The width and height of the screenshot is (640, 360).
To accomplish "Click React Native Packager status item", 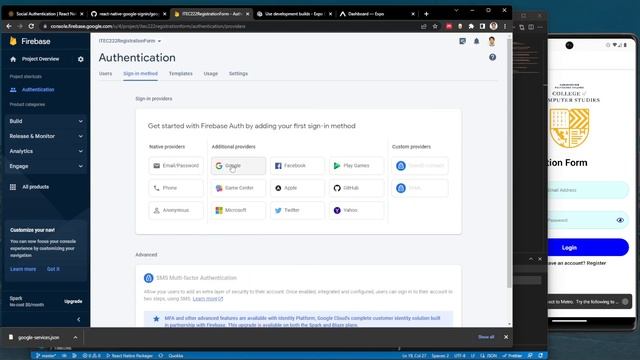I will [x=129, y=356].
